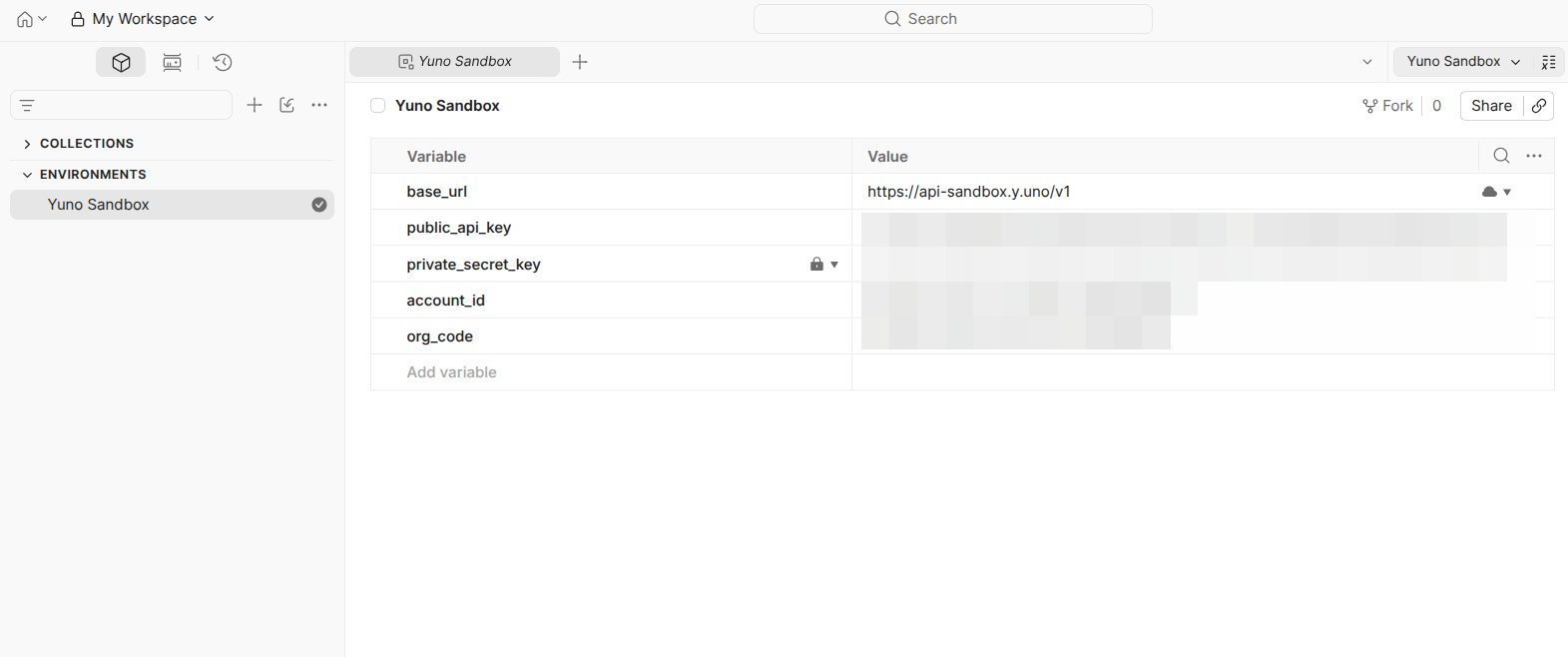Click the variables table search icon

tap(1501, 156)
